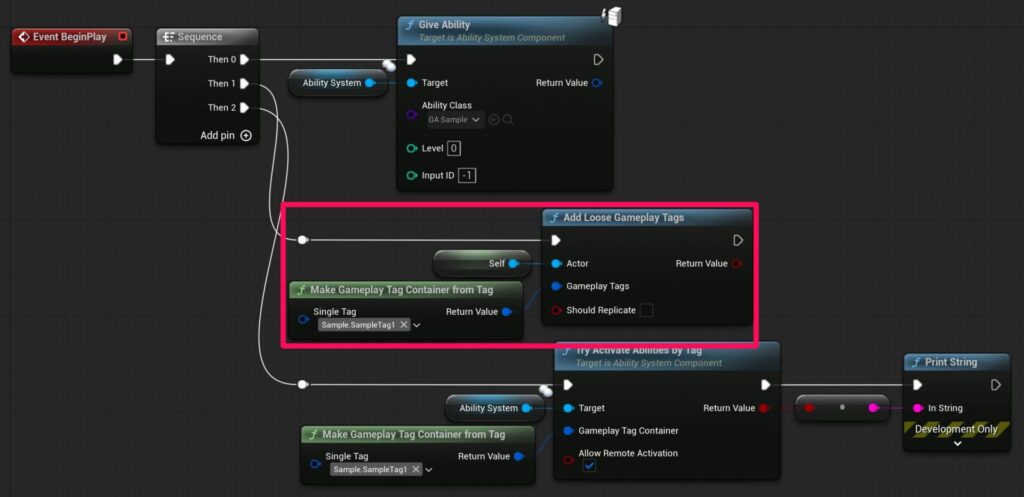
Task: Click the Event BeginPlay red delegate pin
Action: click(122, 37)
